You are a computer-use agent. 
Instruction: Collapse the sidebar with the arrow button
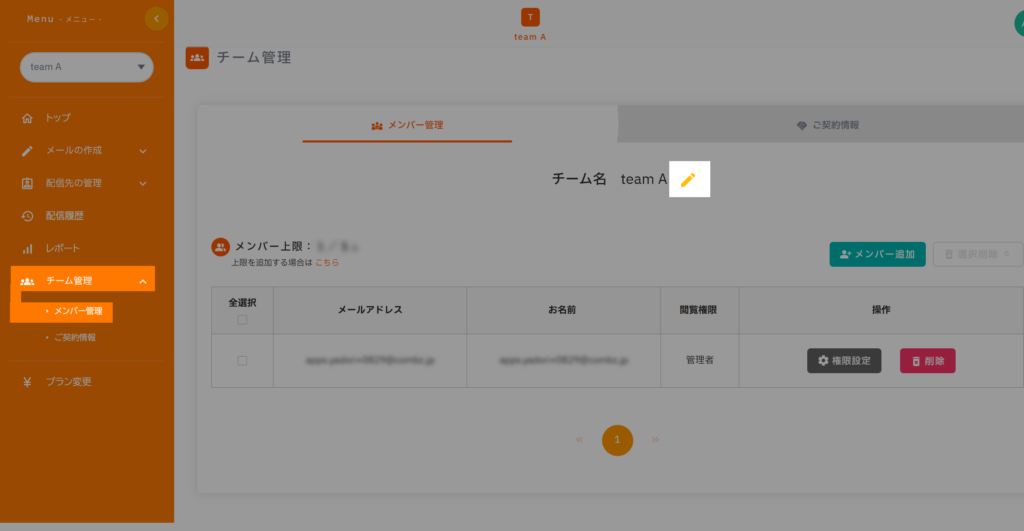pos(156,18)
